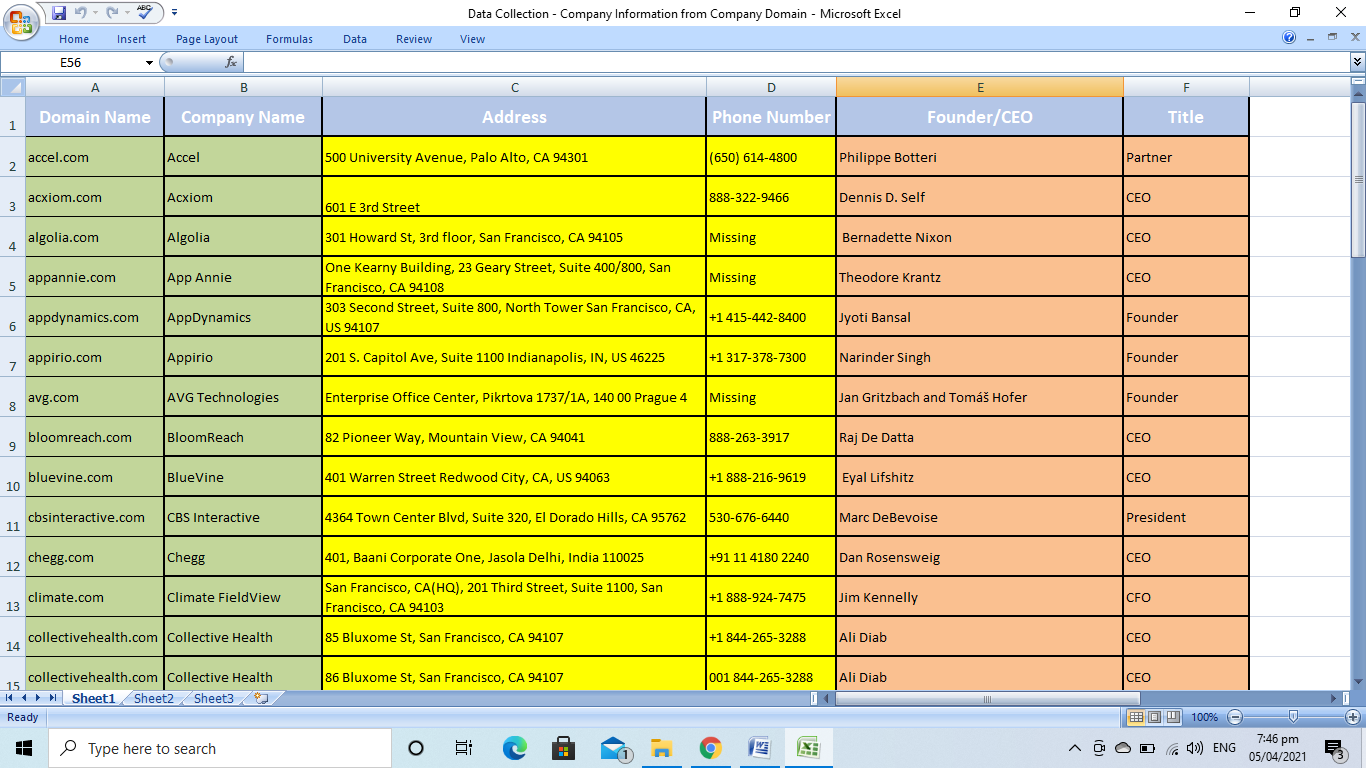Open the Redo history dropdown arrow
The height and width of the screenshot is (768, 1366).
tap(127, 13)
